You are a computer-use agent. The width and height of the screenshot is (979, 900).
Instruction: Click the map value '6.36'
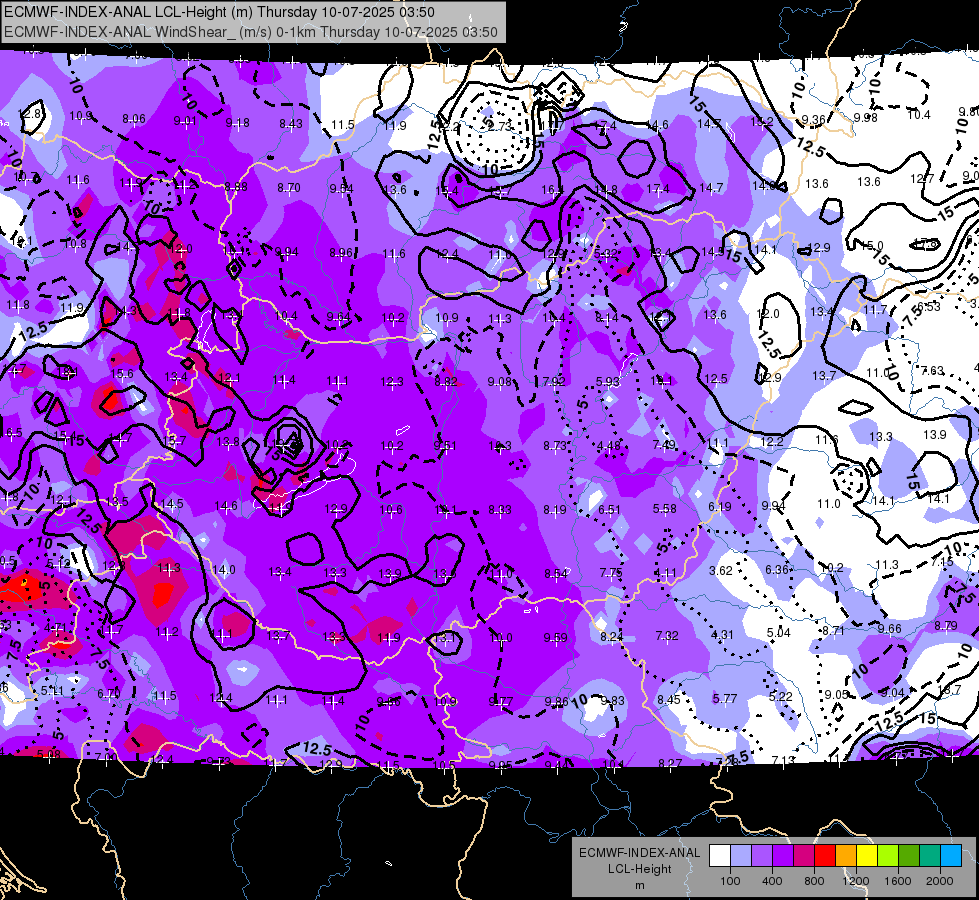(x=777, y=569)
